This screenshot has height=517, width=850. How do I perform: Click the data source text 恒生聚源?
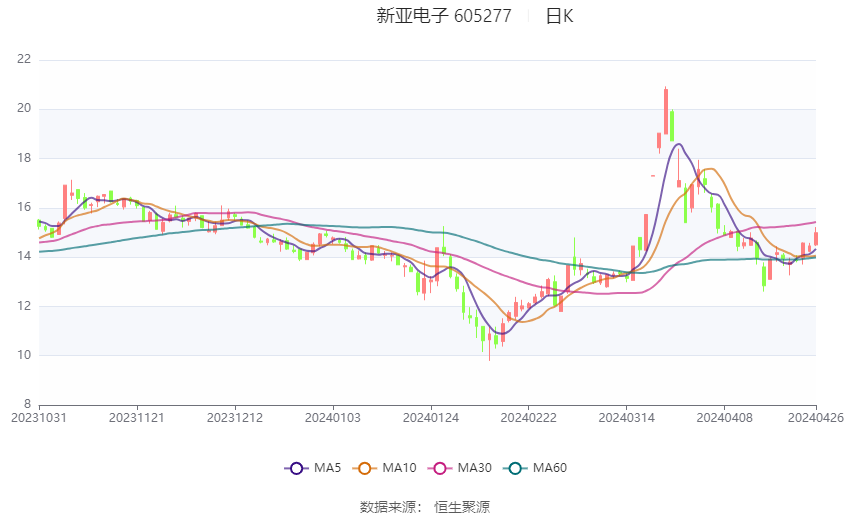[462, 507]
